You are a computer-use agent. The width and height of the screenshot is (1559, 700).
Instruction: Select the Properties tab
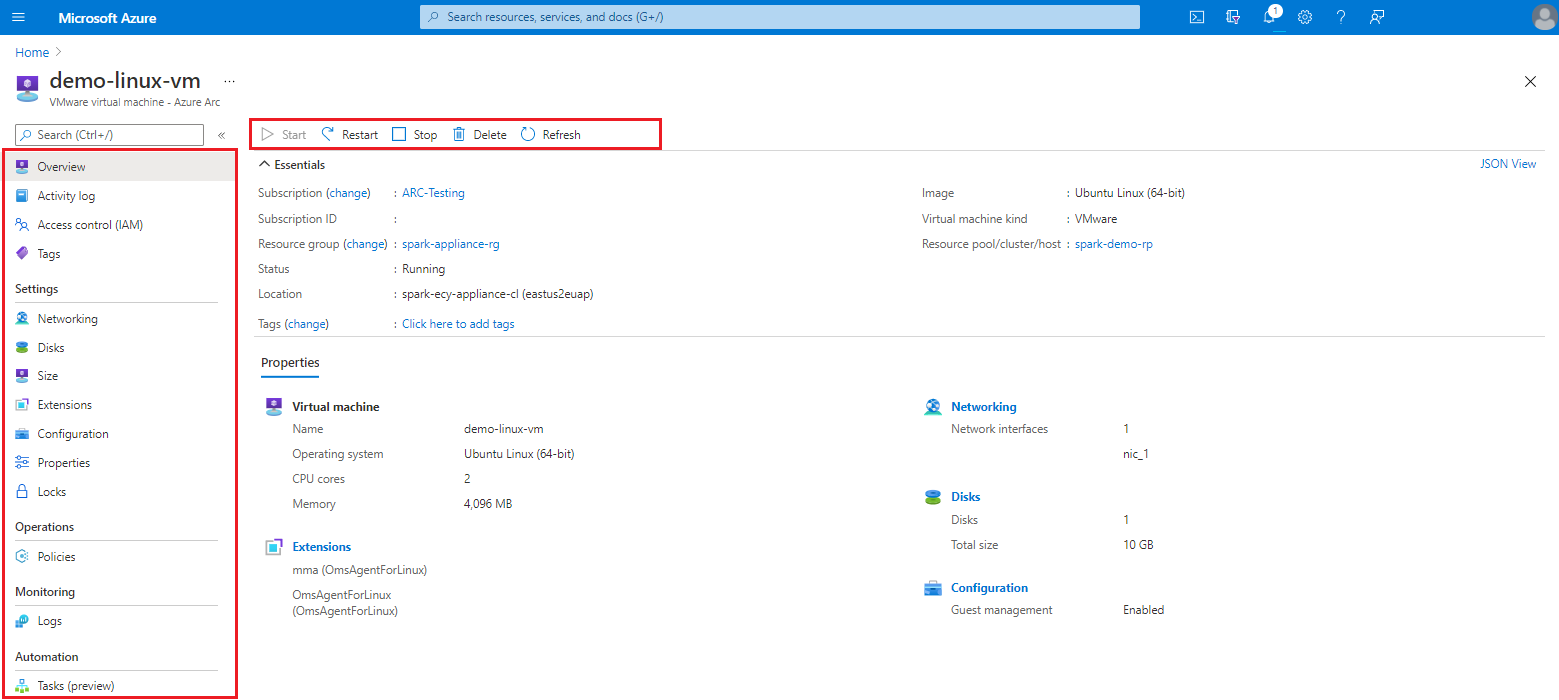click(290, 363)
